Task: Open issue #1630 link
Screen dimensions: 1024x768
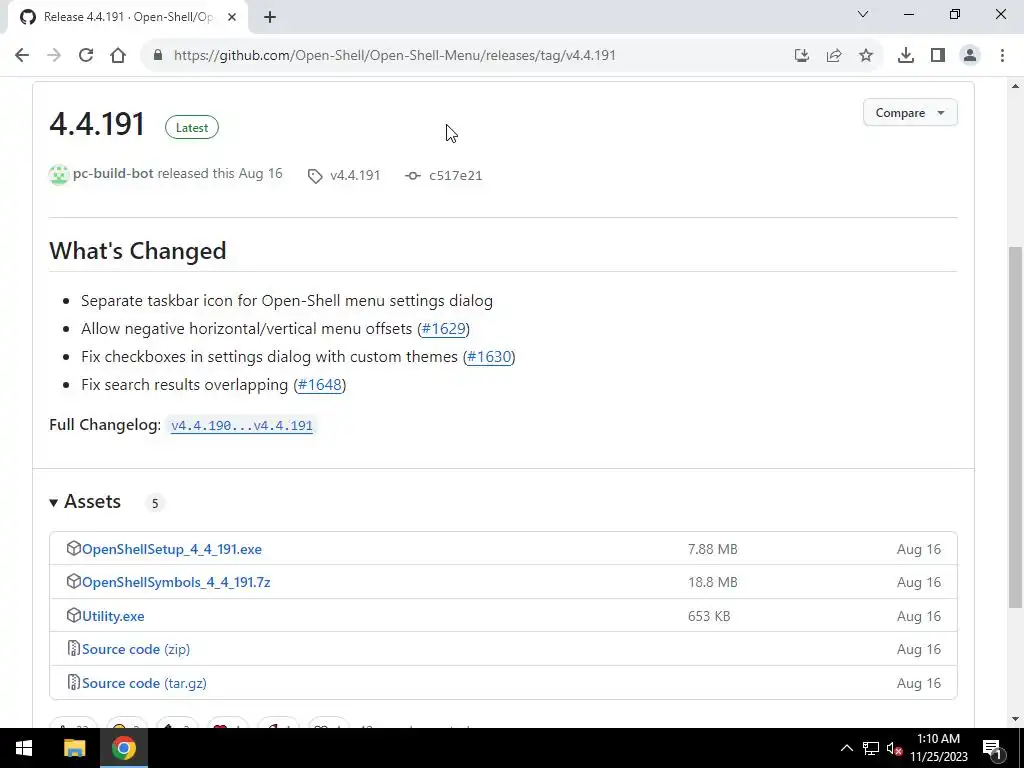Action: pyautogui.click(x=489, y=357)
